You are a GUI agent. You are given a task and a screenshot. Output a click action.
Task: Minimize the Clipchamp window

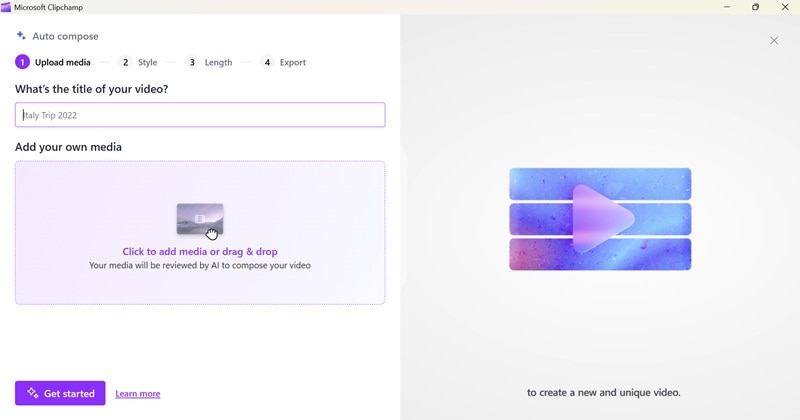(727, 7)
